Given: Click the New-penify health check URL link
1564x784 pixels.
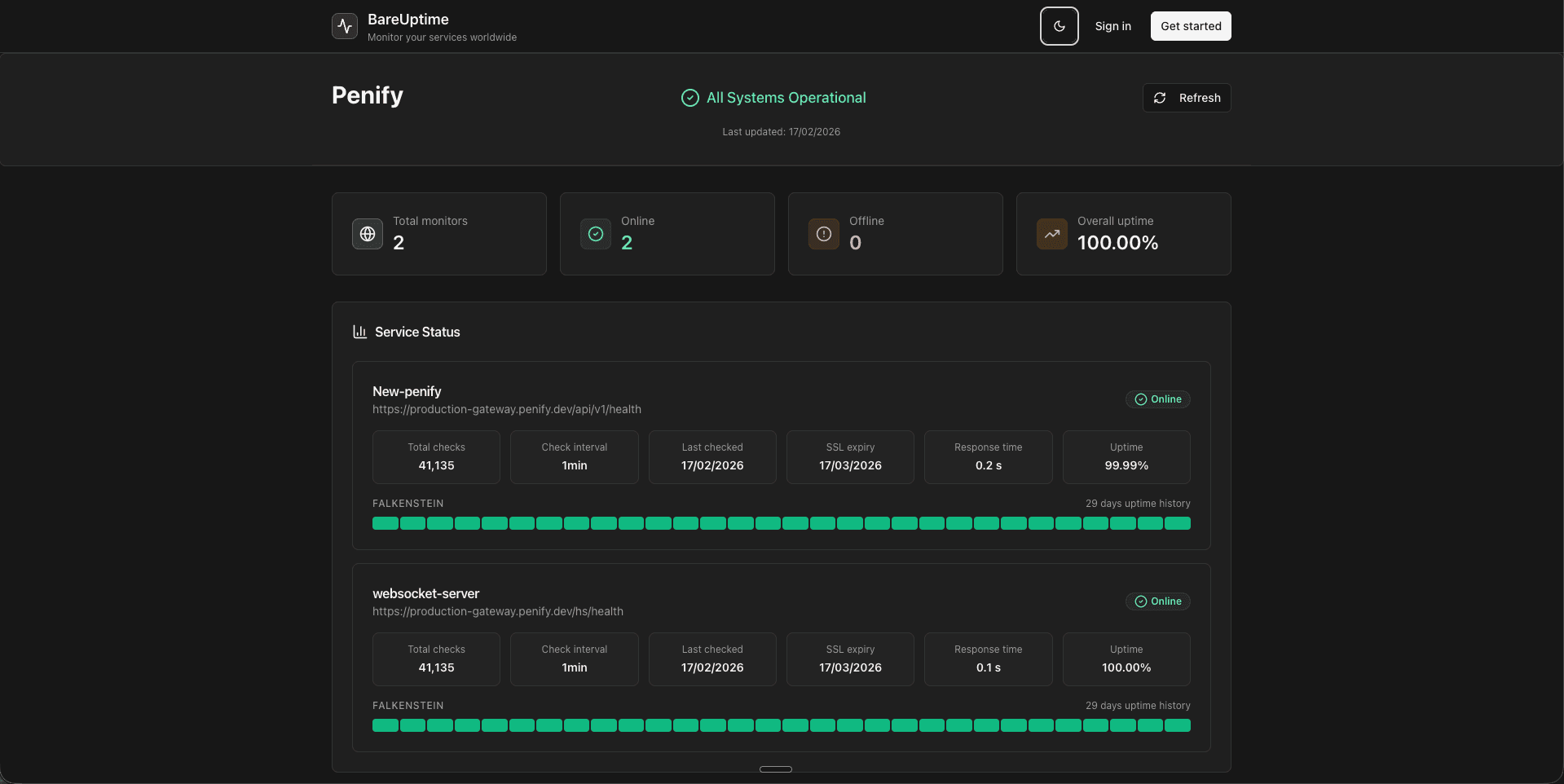Looking at the screenshot, I should pos(506,409).
